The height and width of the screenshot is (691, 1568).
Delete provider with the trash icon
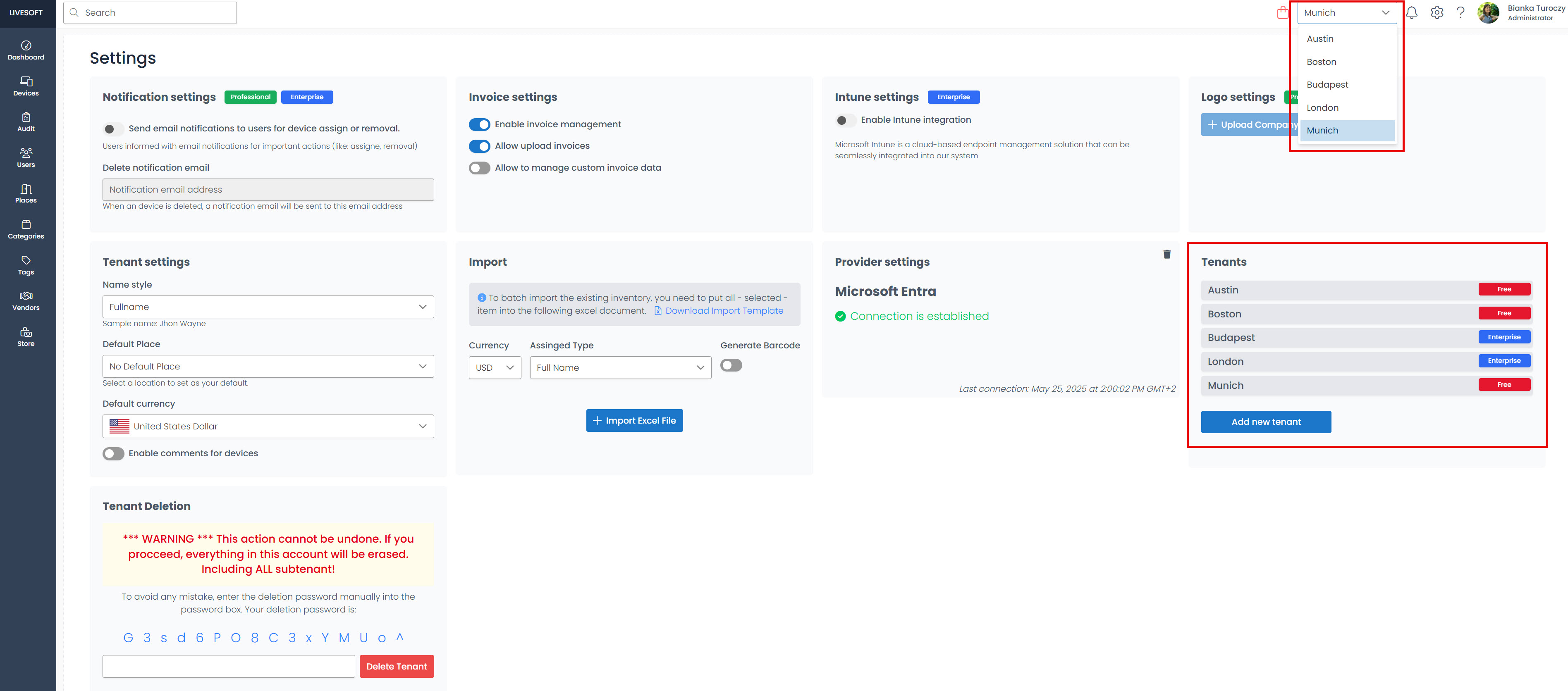pyautogui.click(x=1166, y=254)
